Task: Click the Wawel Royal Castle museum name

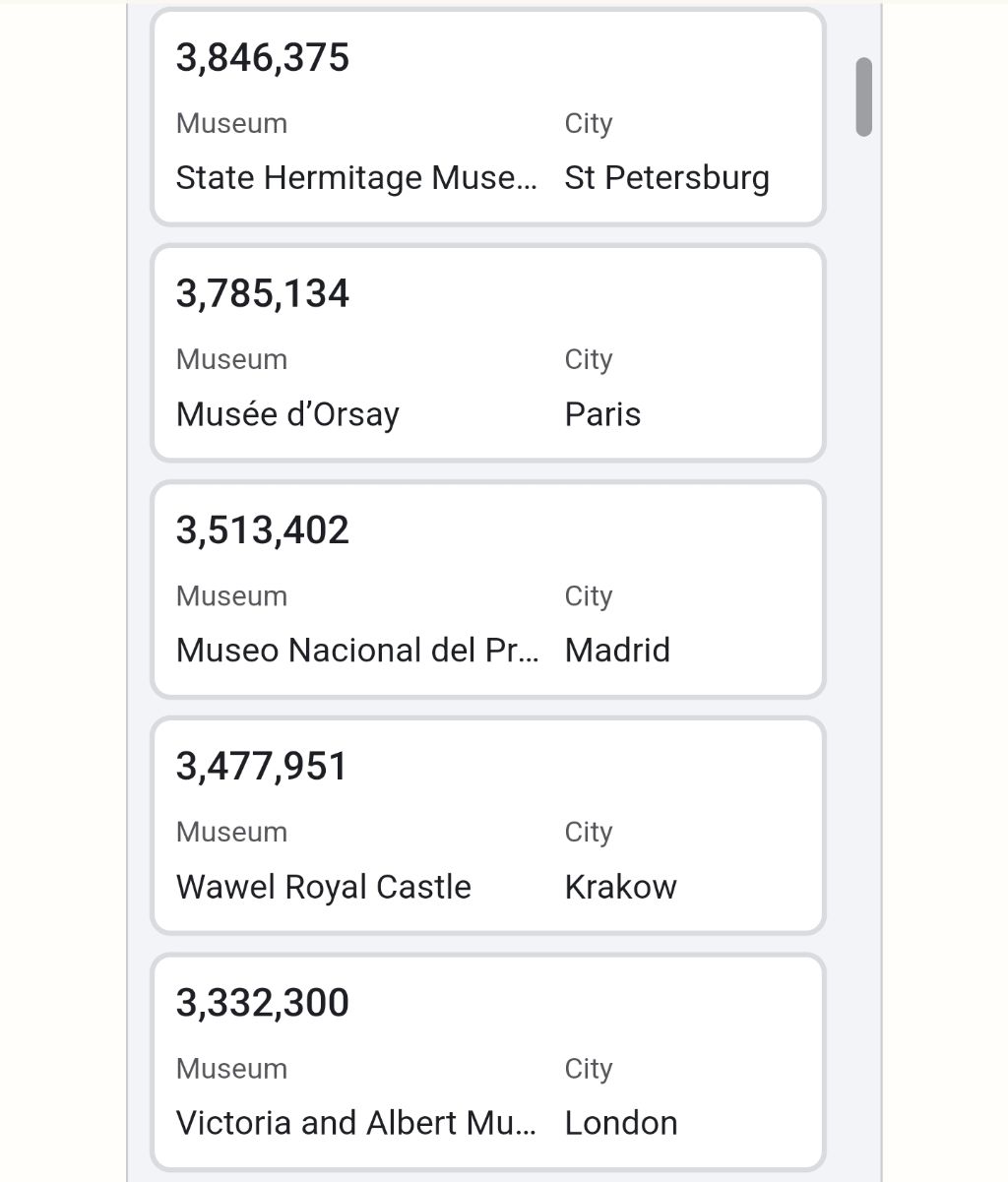Action: 324,887
